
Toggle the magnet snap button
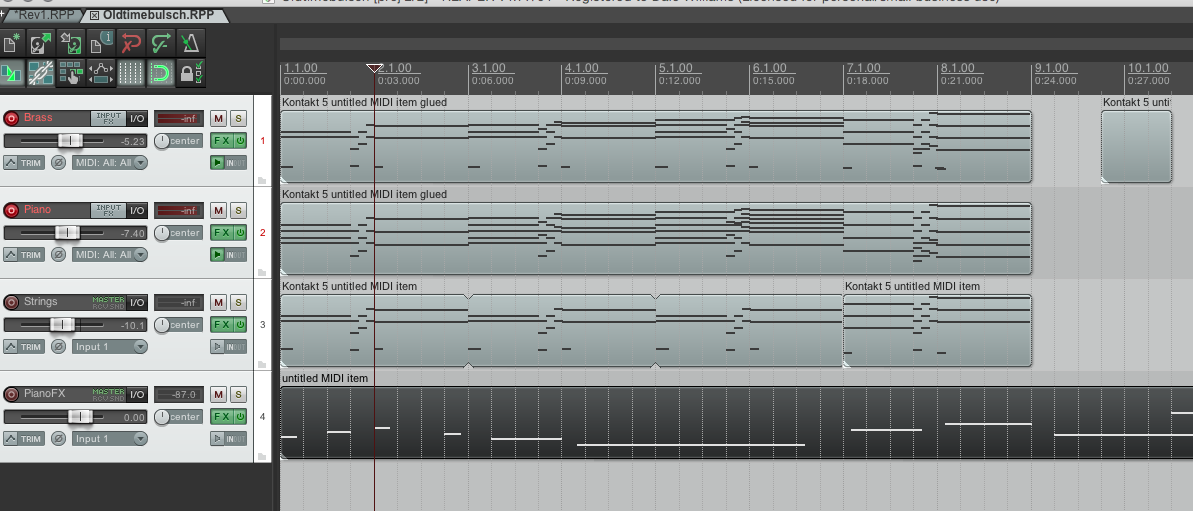(160, 73)
